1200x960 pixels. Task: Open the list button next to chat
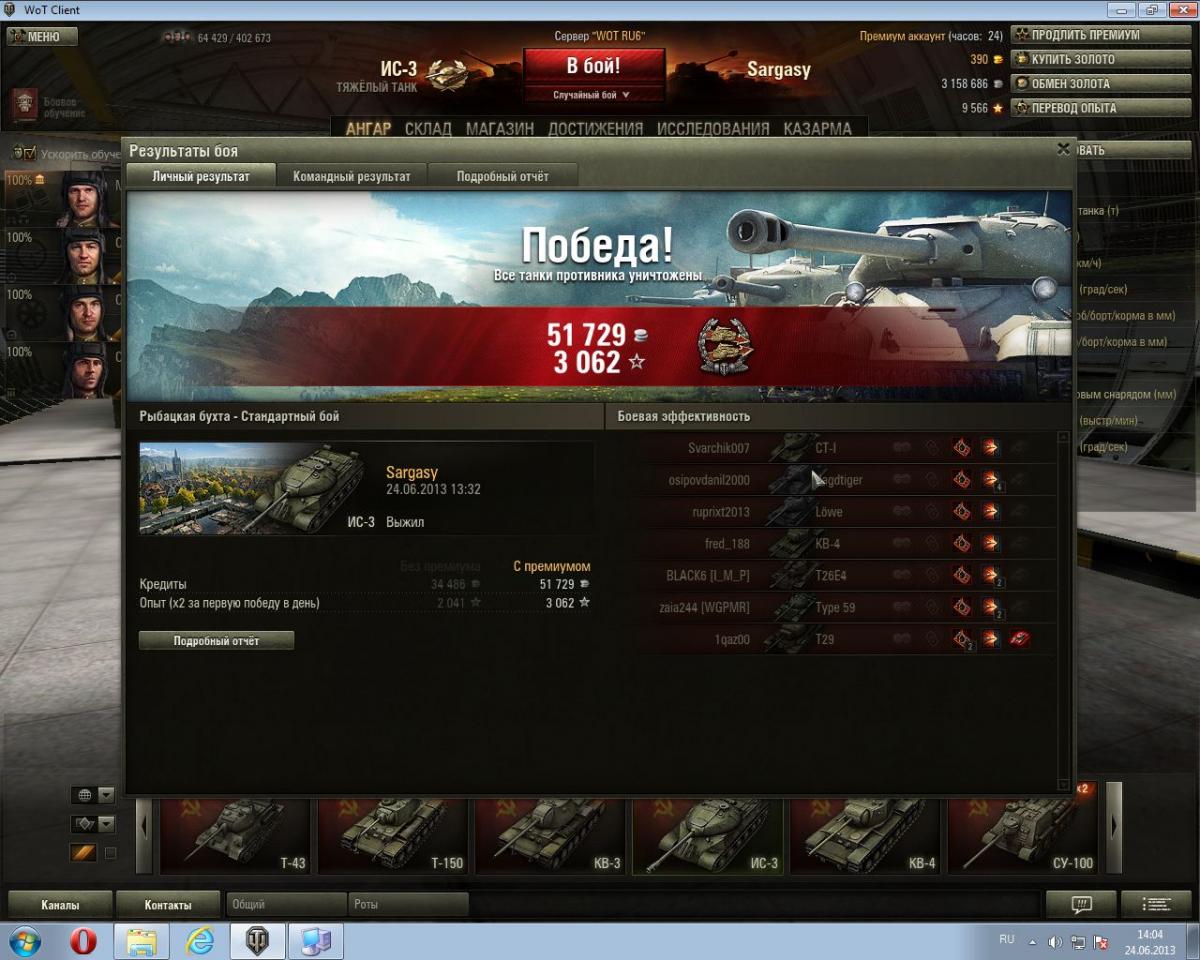point(1156,904)
